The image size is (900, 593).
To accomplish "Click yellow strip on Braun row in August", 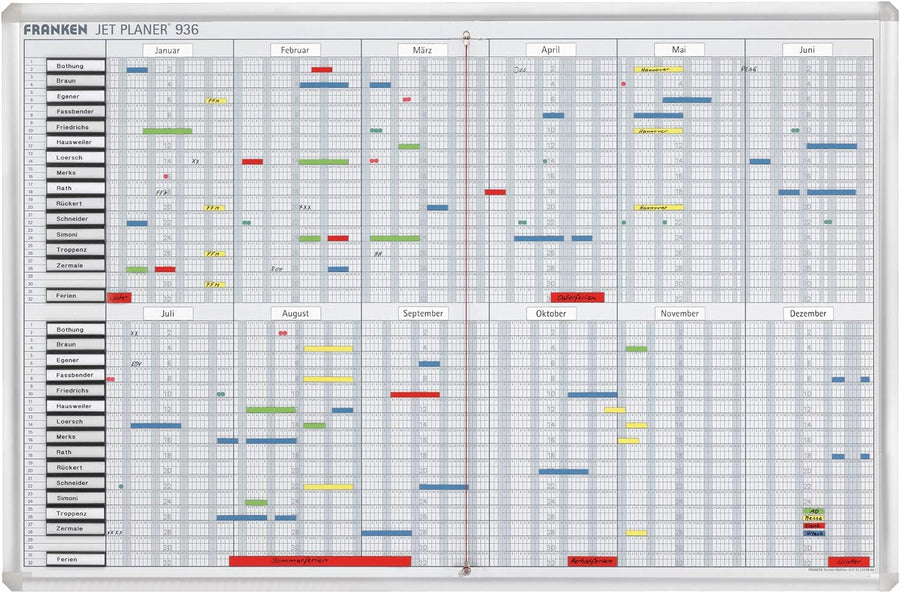I will coord(328,349).
